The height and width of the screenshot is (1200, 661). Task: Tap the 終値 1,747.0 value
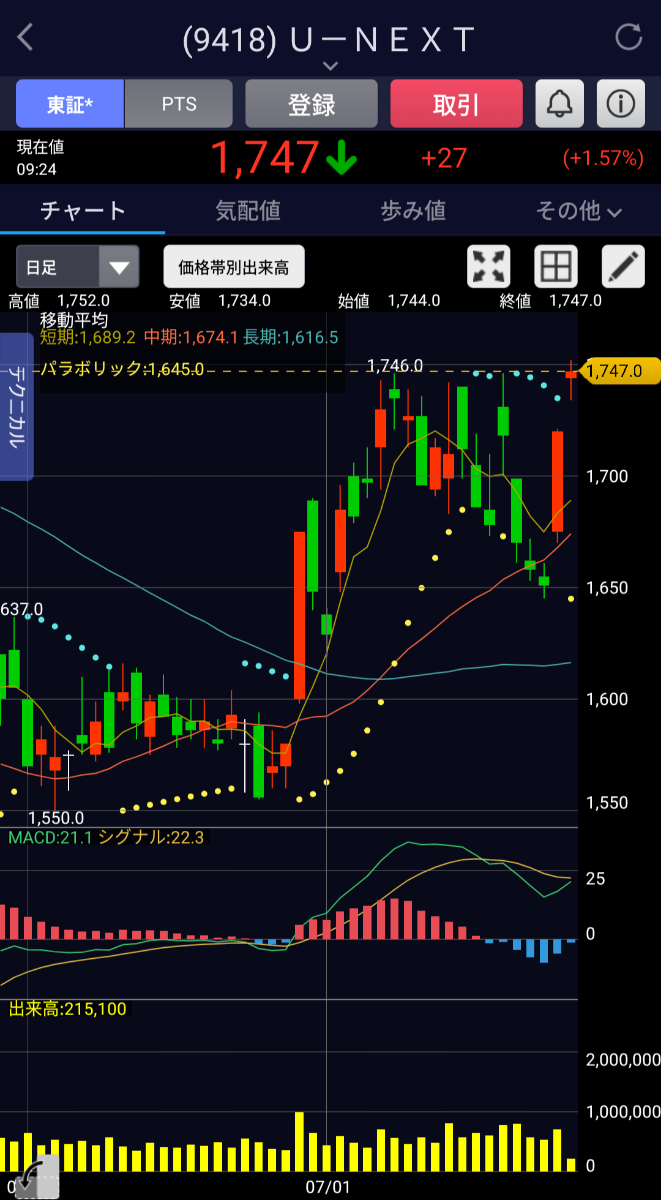(550, 300)
